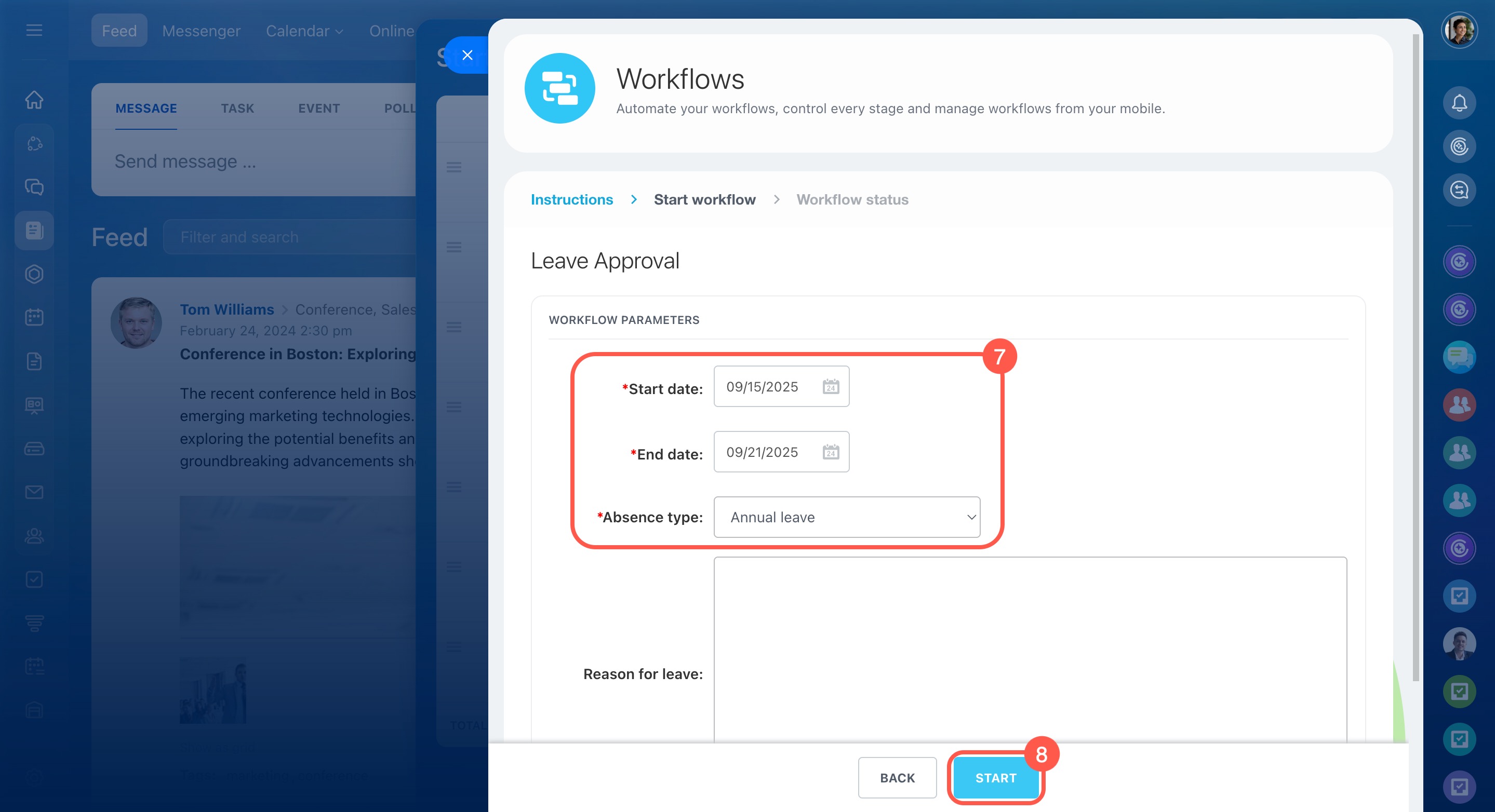This screenshot has height=812, width=1495.
Task: Open the search chat icon in right panel
Action: (1459, 190)
